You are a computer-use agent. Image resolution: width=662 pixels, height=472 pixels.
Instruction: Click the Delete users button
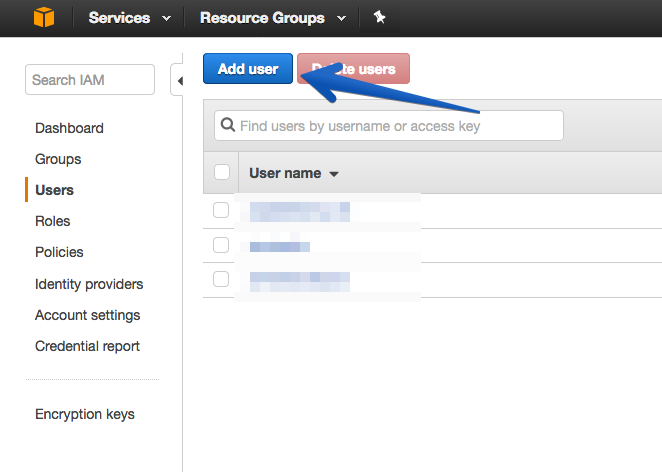coord(353,68)
